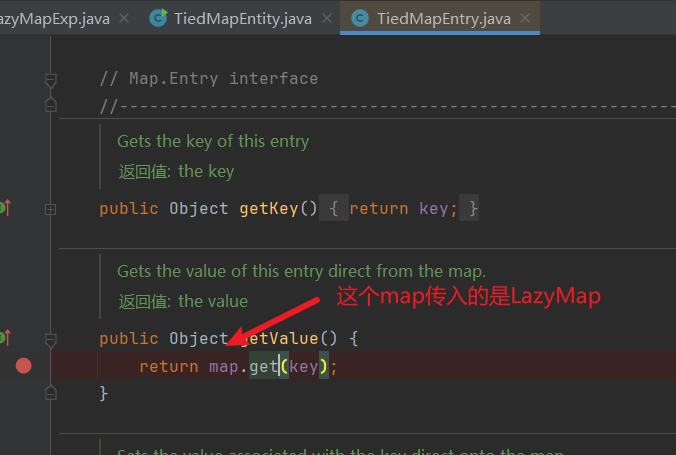
Task: Click fold end marker at the dashed comment line
Action: [50, 104]
